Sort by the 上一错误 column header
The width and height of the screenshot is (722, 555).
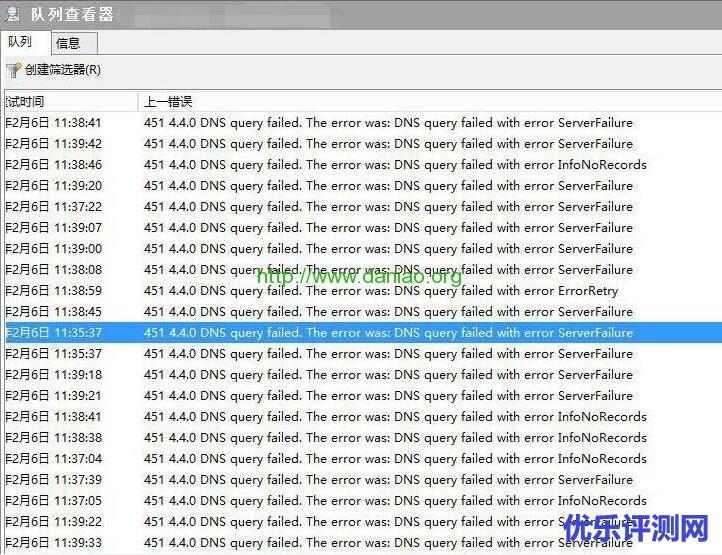click(x=168, y=102)
